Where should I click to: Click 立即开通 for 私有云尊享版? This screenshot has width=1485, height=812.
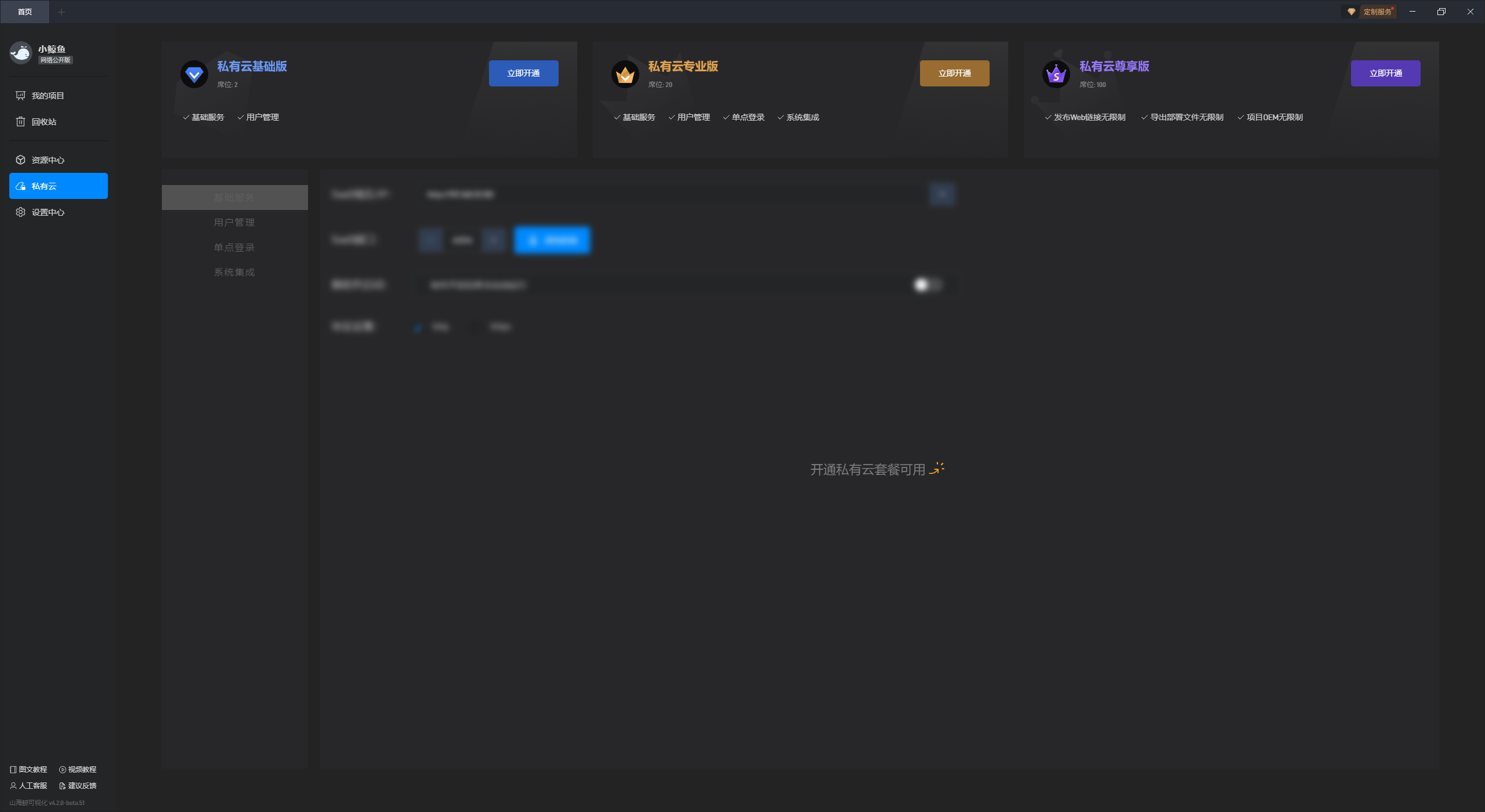(1385, 74)
